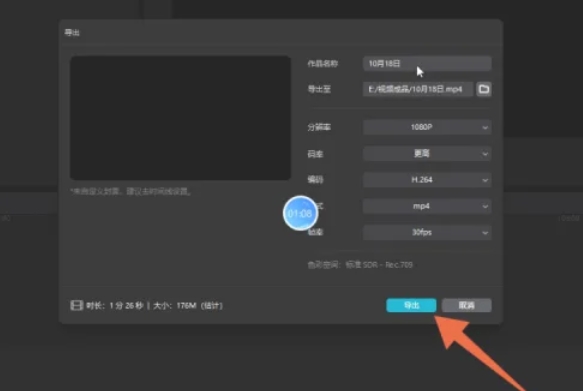Select the dark cover preview thumbnail
Screen dimensions: 583x391
pyautogui.click(x=180, y=118)
